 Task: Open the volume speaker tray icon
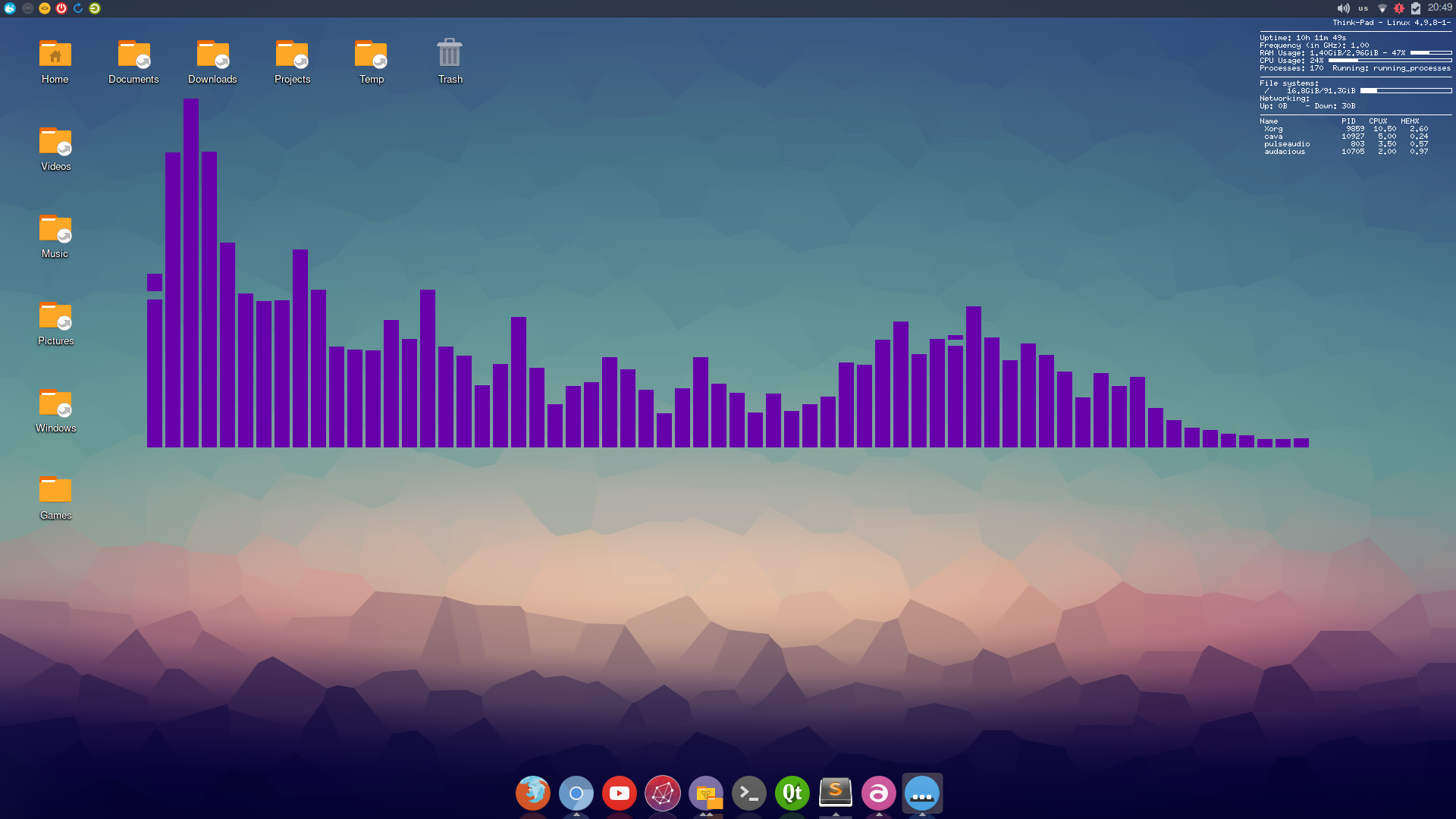(x=1343, y=8)
